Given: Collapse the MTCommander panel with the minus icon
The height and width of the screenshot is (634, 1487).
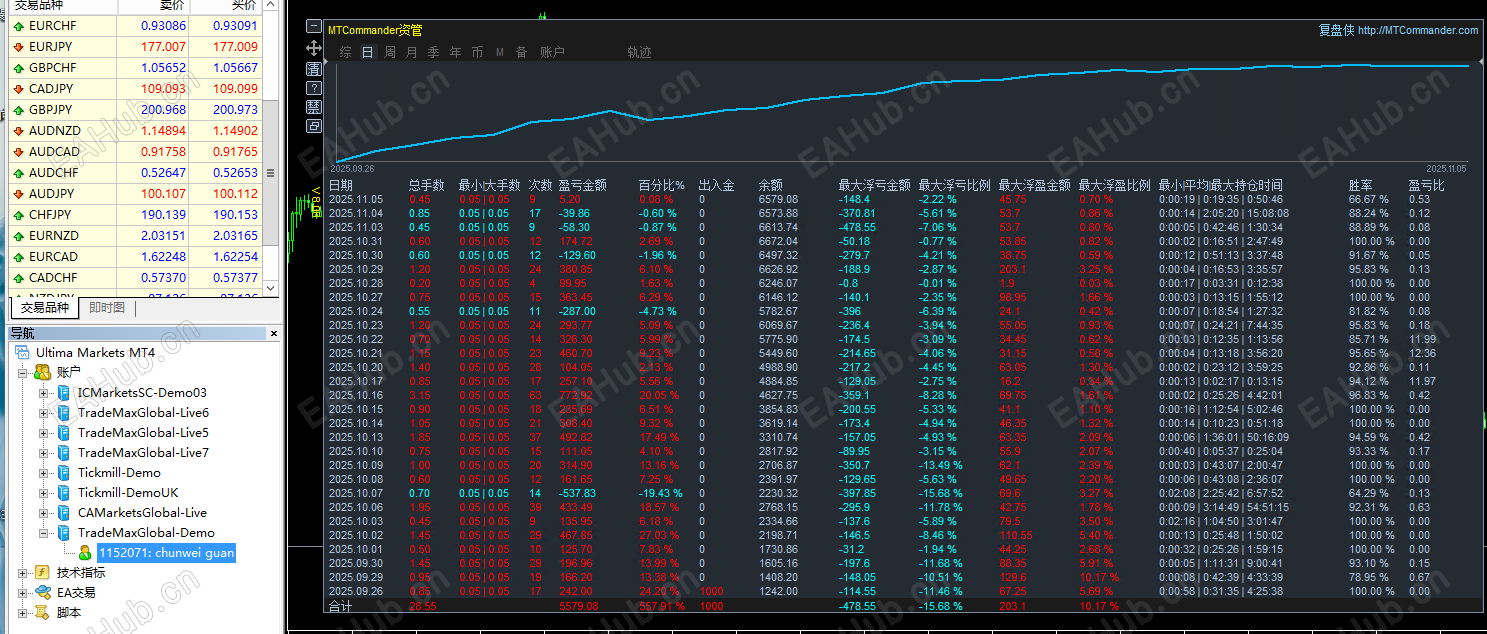Looking at the screenshot, I should point(314,27).
